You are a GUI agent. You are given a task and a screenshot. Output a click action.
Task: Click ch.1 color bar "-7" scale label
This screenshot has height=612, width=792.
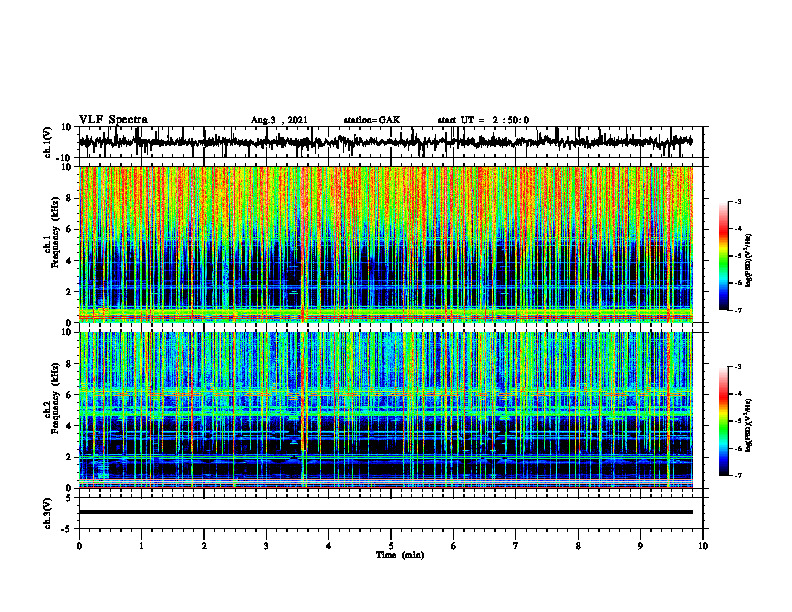[738, 310]
